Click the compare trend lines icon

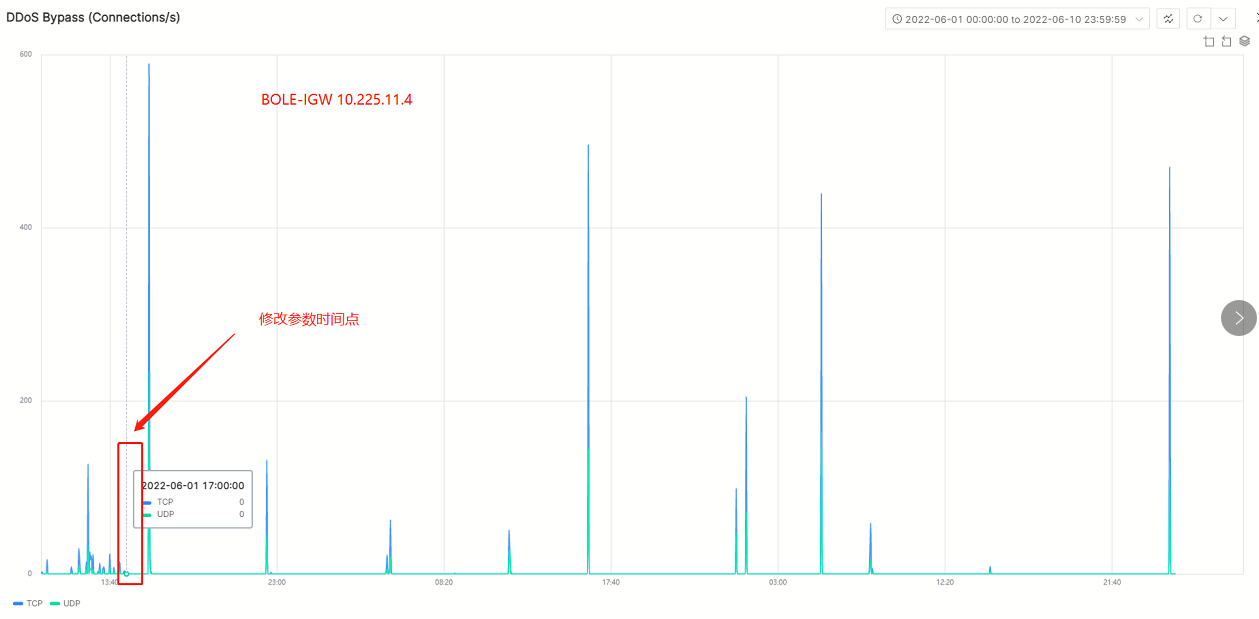click(x=1168, y=19)
